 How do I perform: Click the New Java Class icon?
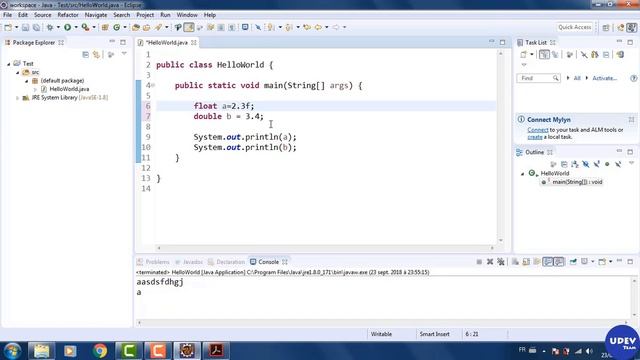click(117, 27)
